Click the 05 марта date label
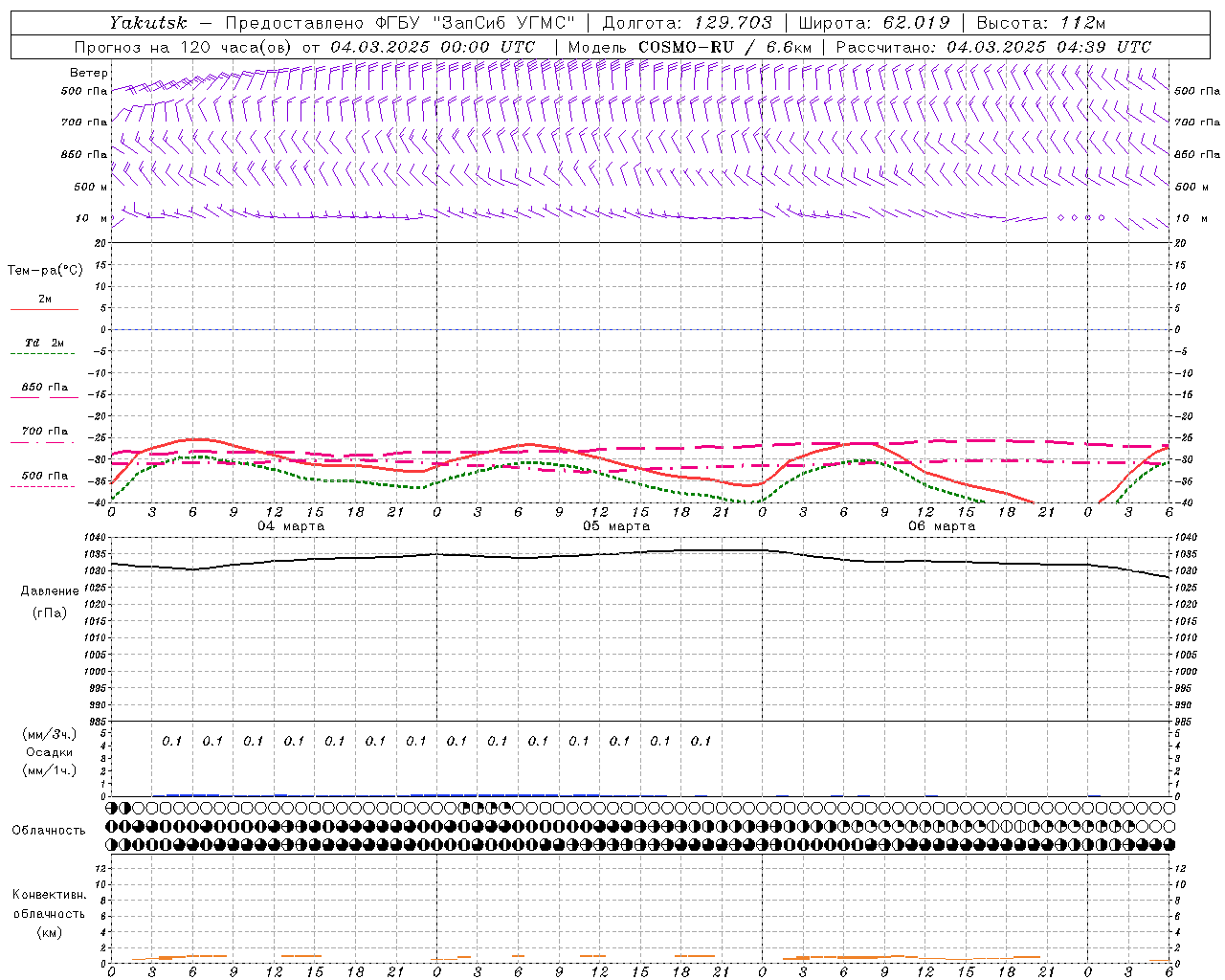This screenshot has height=980, width=1225. pyautogui.click(x=616, y=526)
